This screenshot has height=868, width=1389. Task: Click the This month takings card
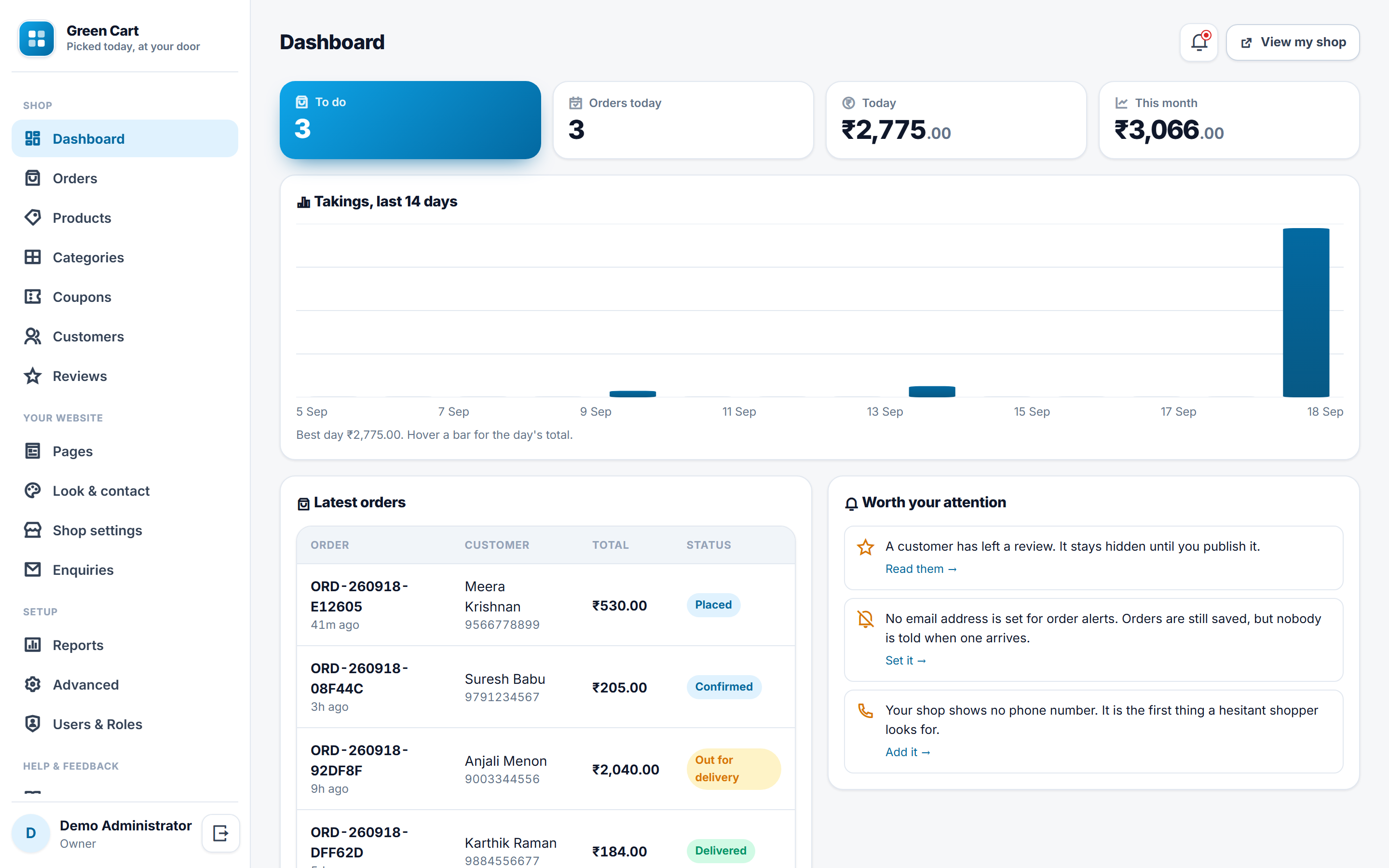1229,120
